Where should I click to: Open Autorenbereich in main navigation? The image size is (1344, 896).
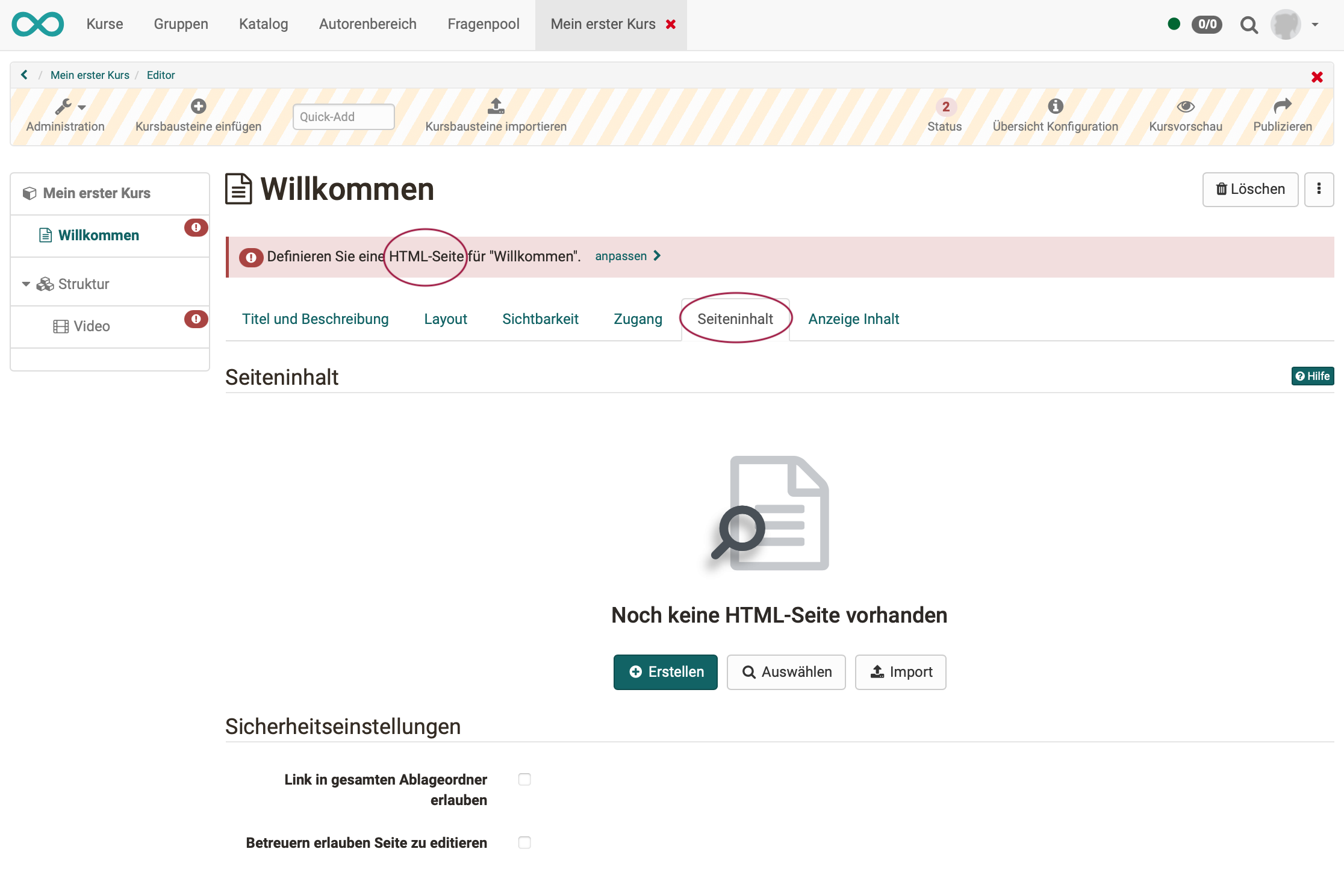pyautogui.click(x=367, y=24)
